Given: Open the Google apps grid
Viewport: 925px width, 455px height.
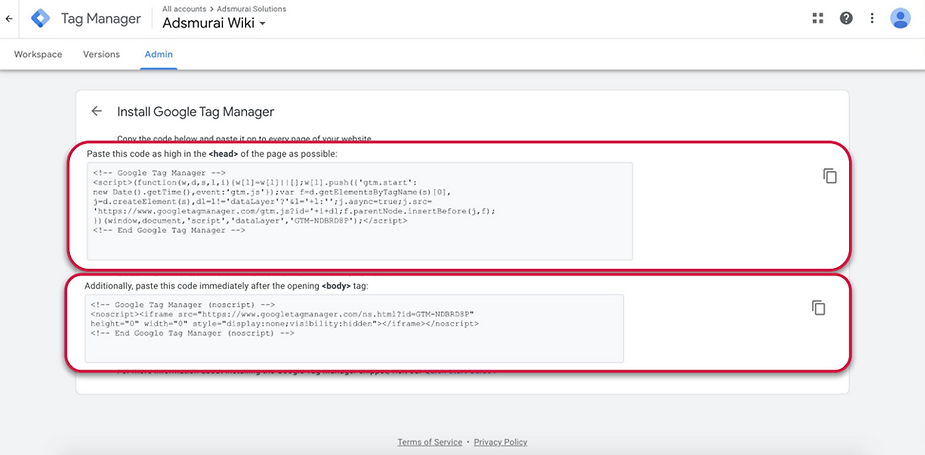Looking at the screenshot, I should click(818, 18).
